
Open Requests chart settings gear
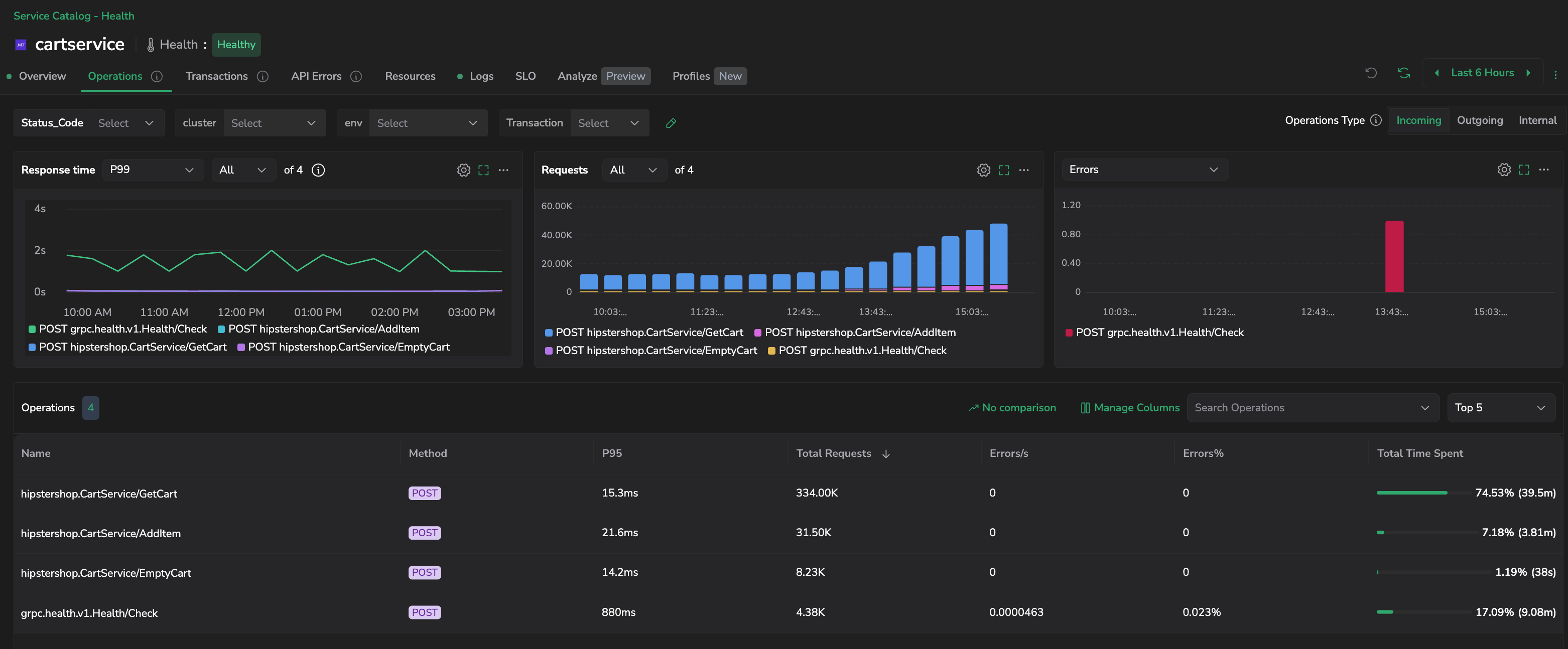click(984, 170)
